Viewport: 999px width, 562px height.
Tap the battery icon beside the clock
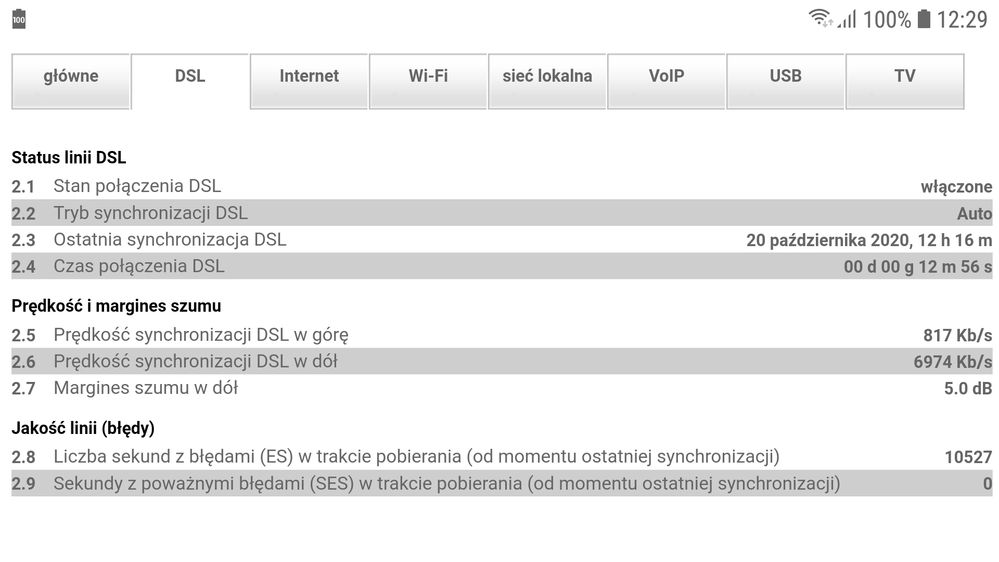(923, 19)
